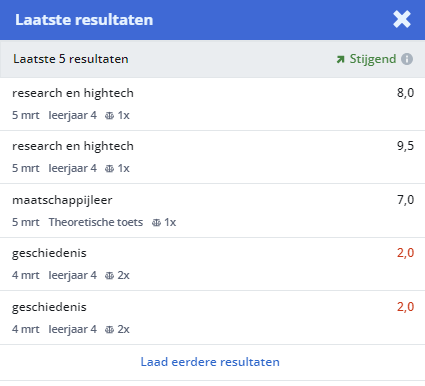The height and width of the screenshot is (386, 425).
Task: Load earlier results via Laad eerdere resultaten
Action: [x=210, y=362]
